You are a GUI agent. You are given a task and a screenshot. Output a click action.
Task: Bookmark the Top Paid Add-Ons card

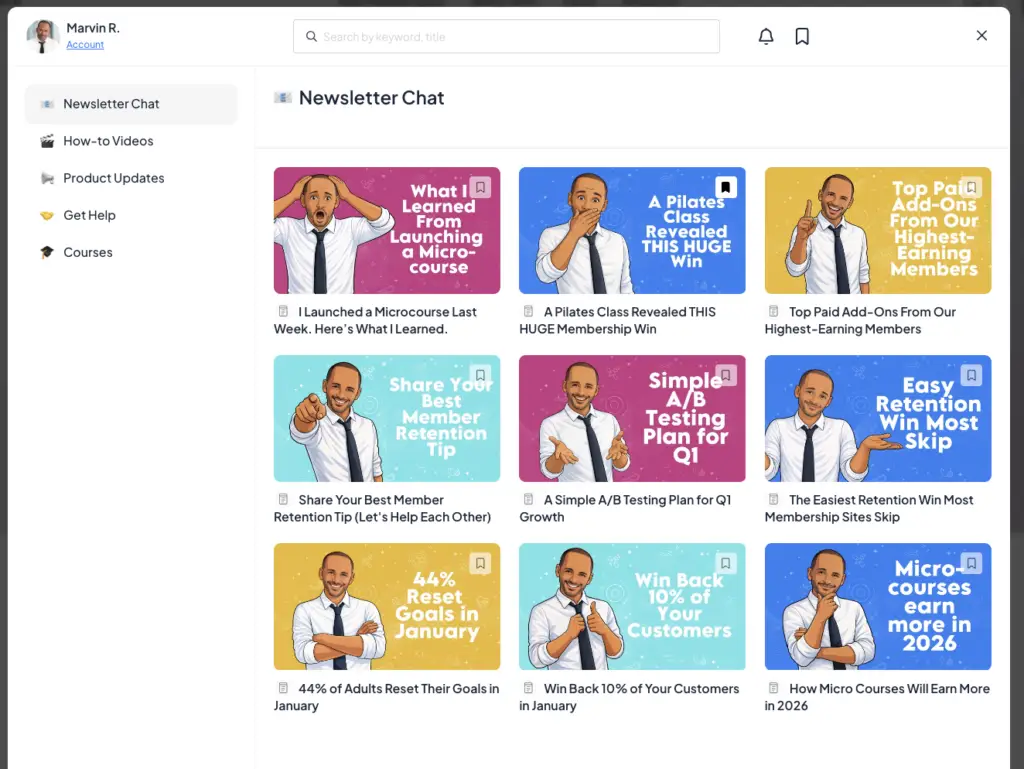(x=971, y=187)
